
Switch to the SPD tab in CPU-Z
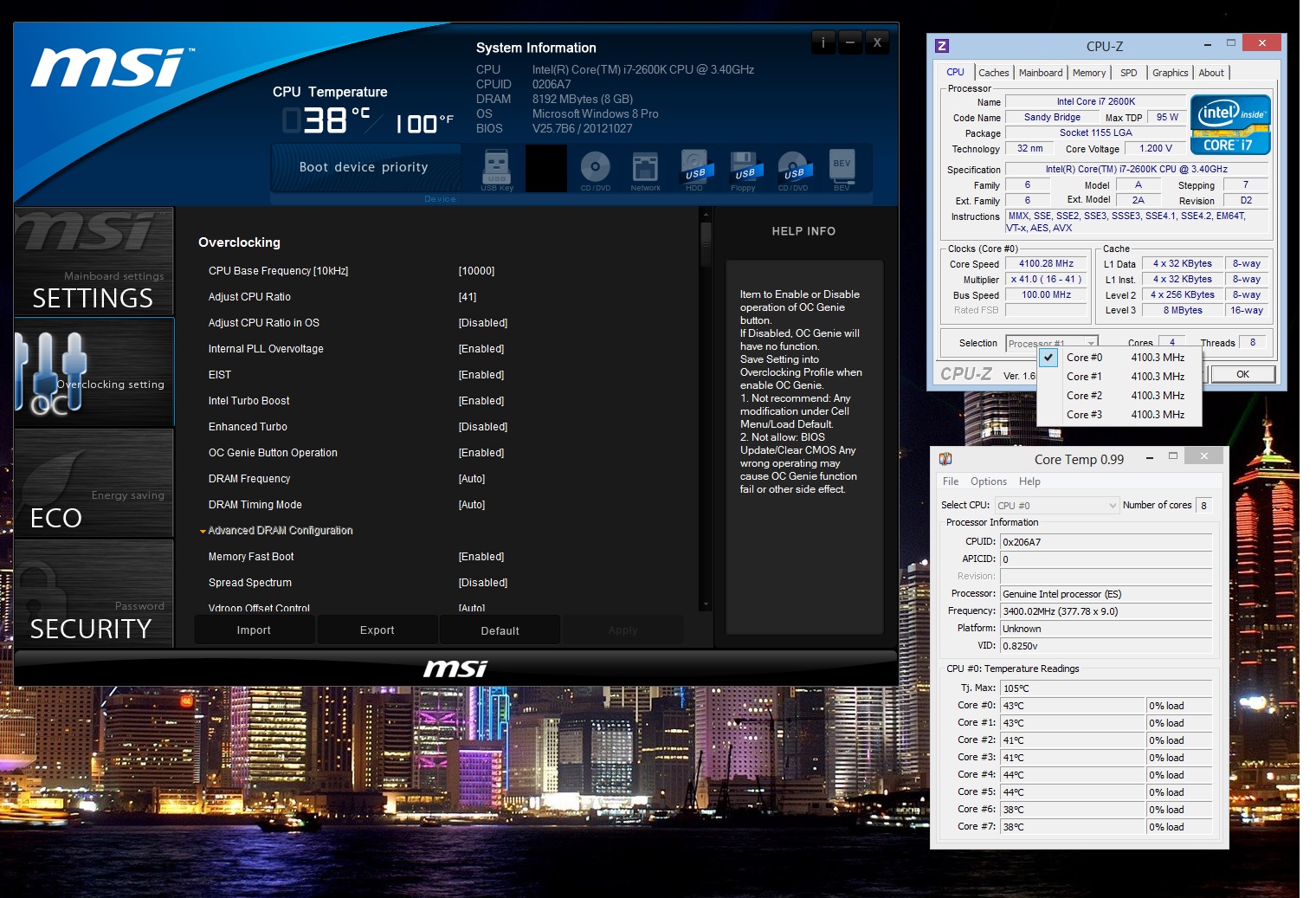pyautogui.click(x=1129, y=73)
